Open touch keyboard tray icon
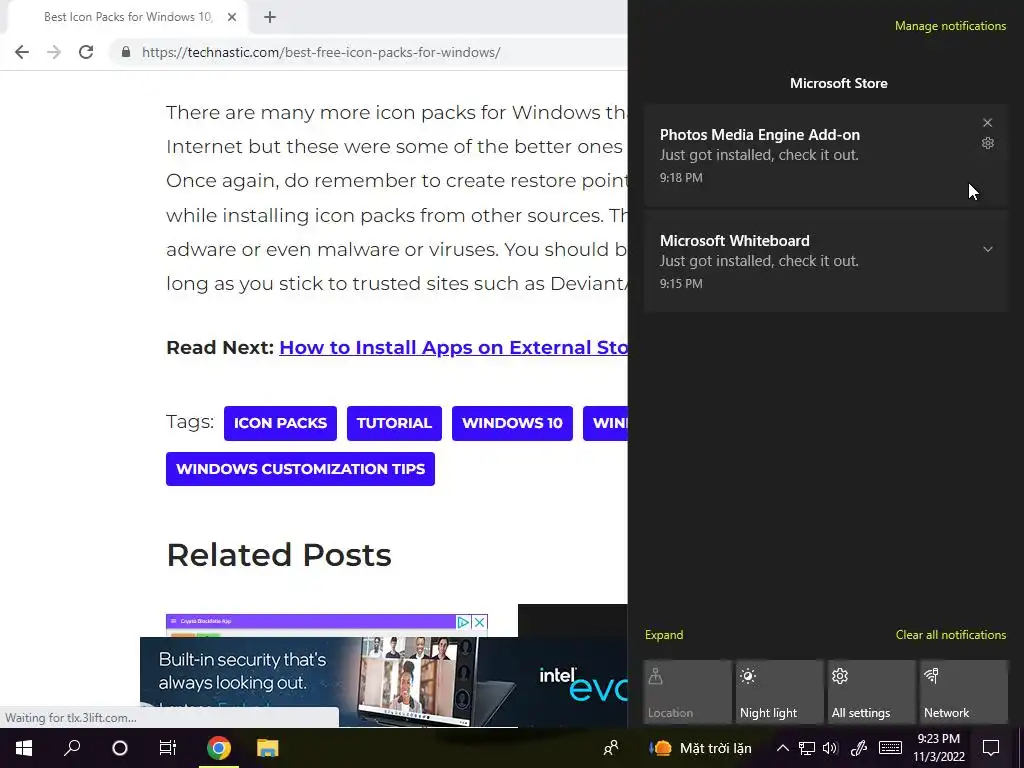The height and width of the screenshot is (768, 1024). click(890, 748)
